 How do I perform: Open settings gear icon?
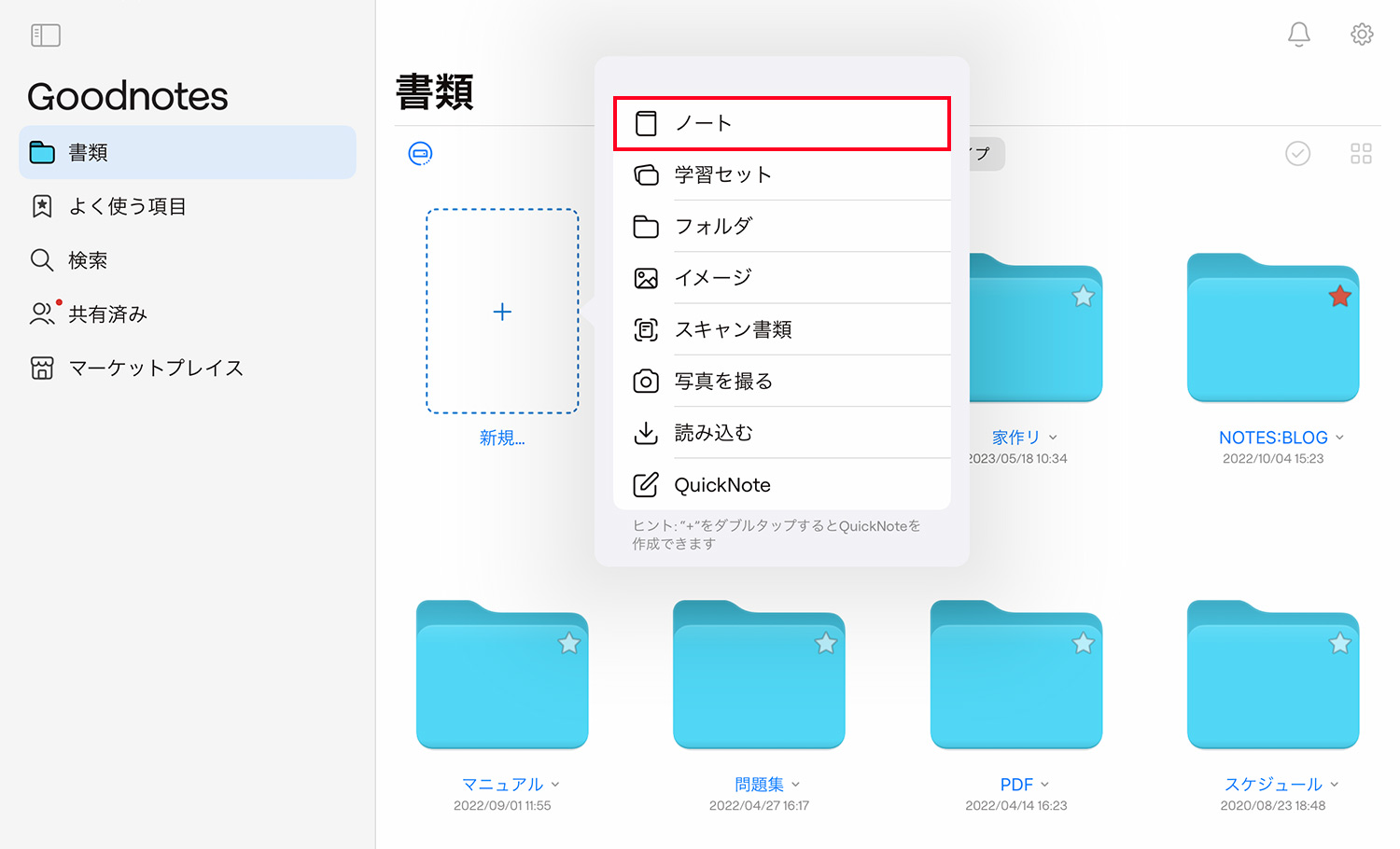pos(1362,35)
